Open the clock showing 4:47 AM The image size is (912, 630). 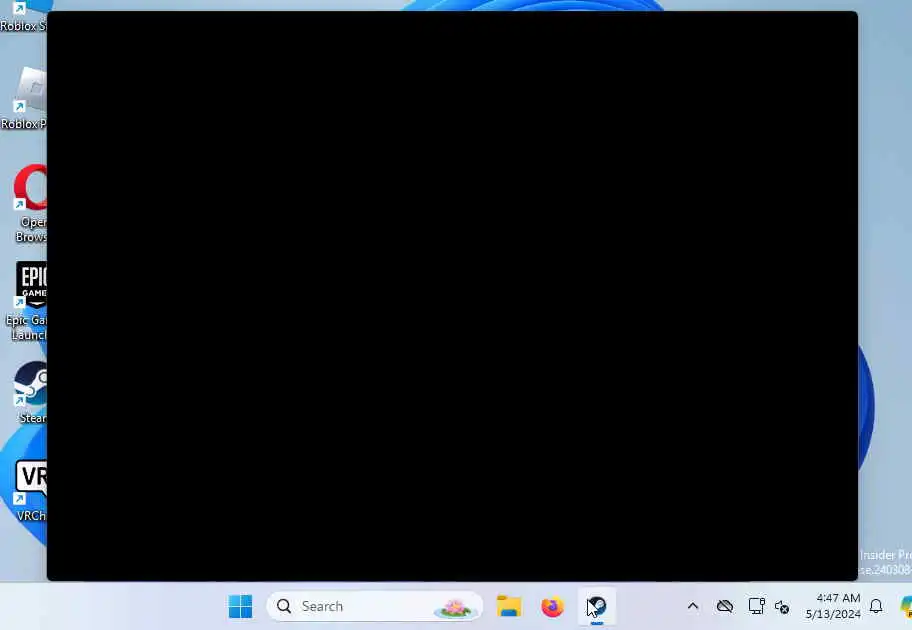833,606
